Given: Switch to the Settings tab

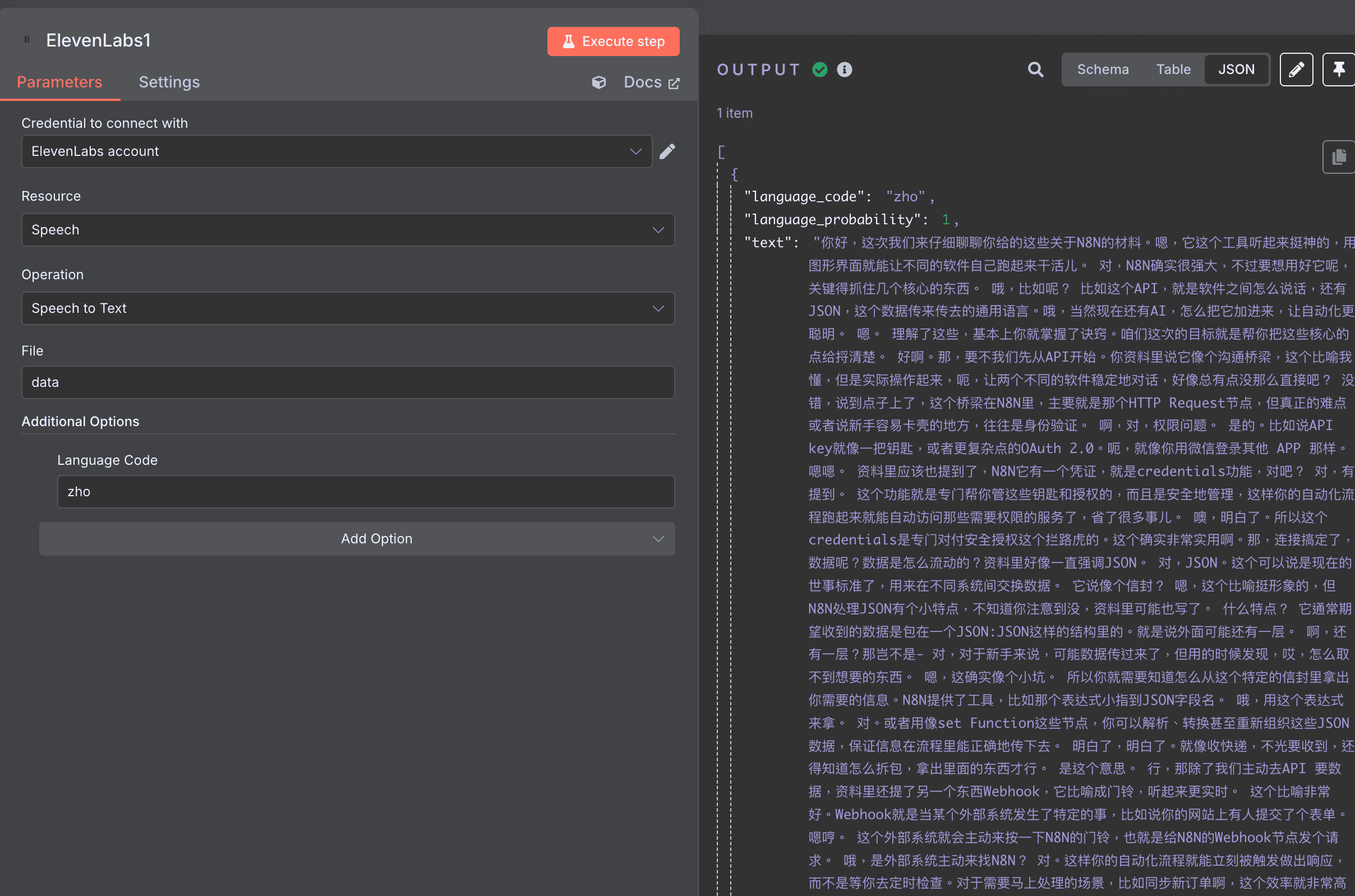Looking at the screenshot, I should (169, 82).
